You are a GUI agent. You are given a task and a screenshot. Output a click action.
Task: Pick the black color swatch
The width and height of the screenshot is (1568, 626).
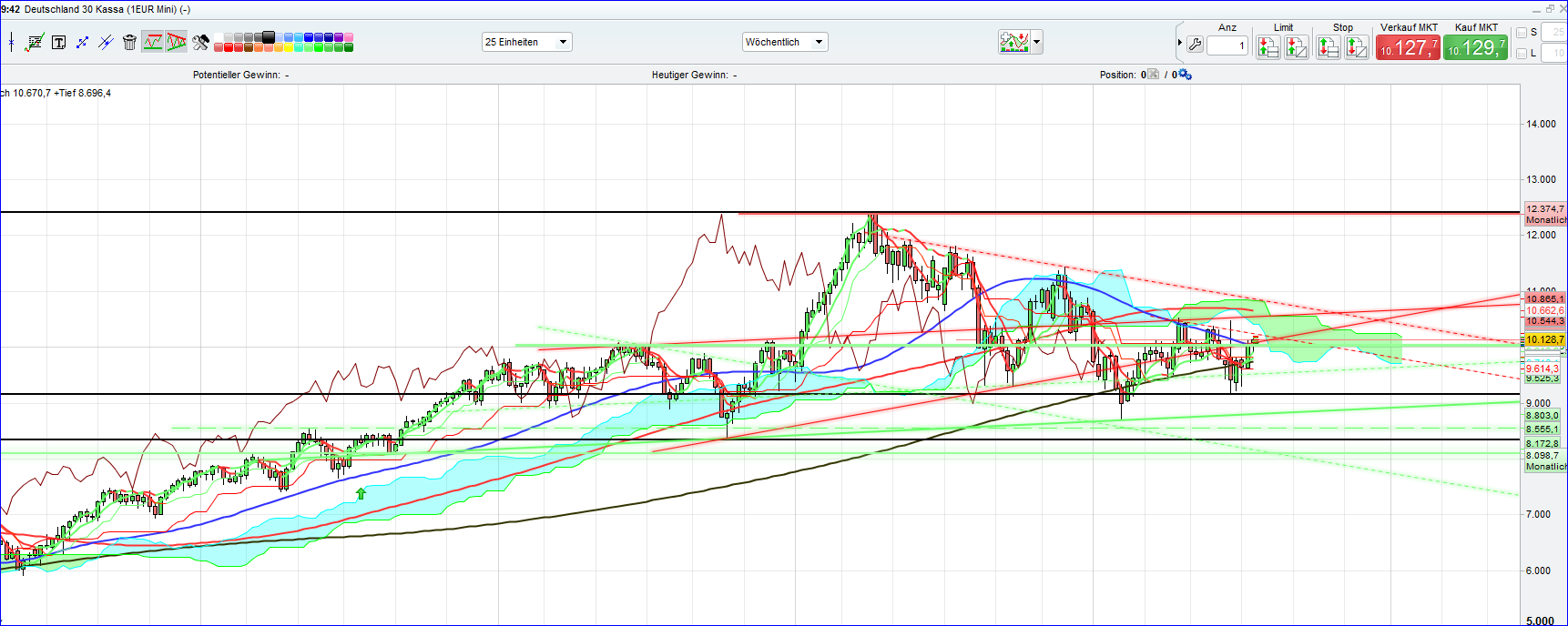click(269, 37)
